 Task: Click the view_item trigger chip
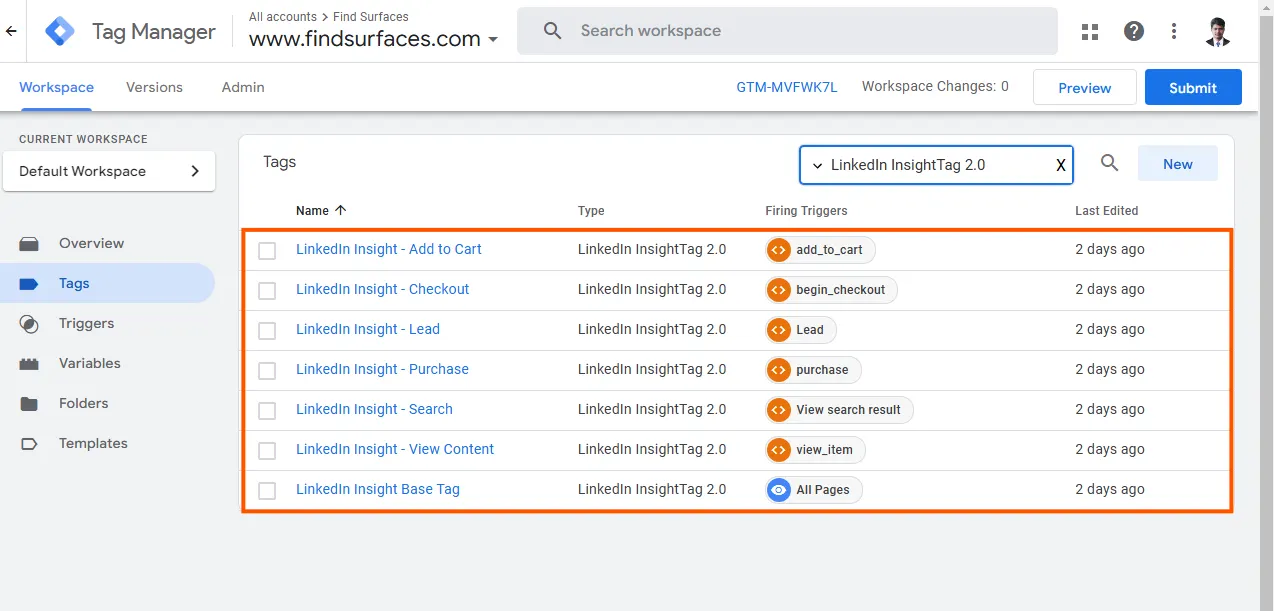click(815, 449)
